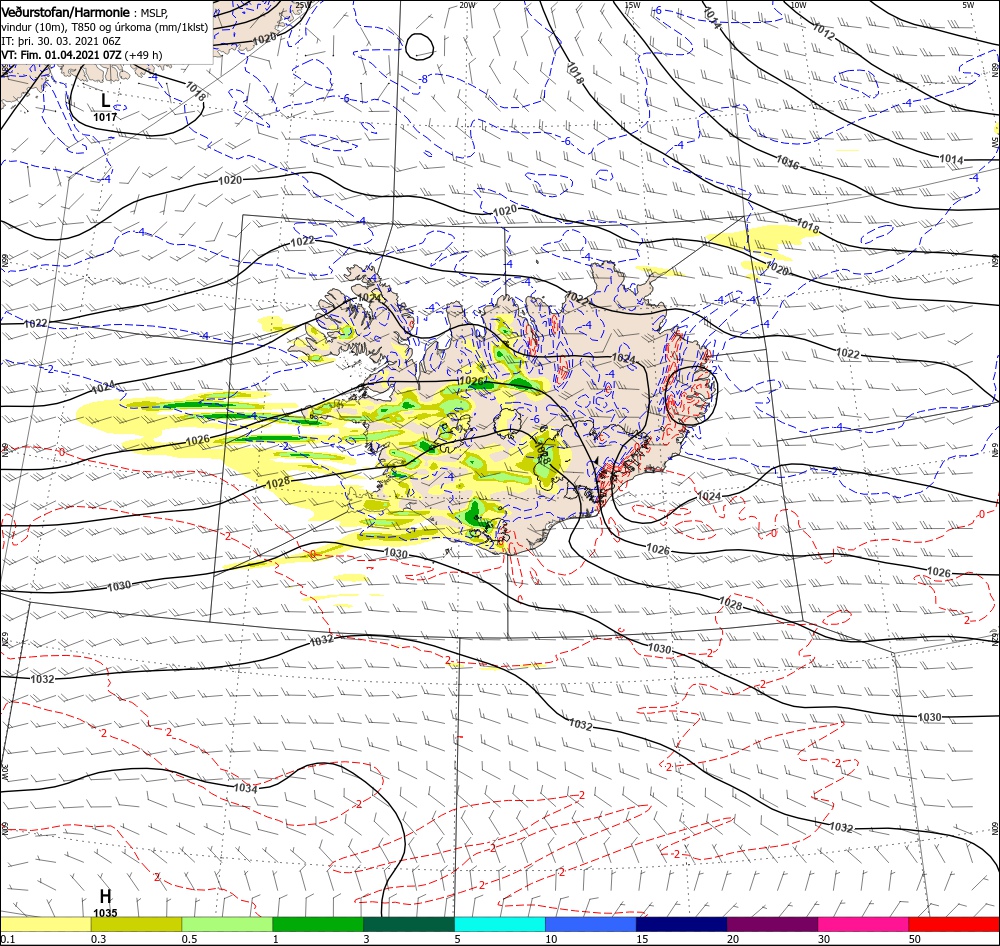Click the '(+49 h)' forecast offset text
Viewport: 1000px width, 946px height.
pos(143,55)
